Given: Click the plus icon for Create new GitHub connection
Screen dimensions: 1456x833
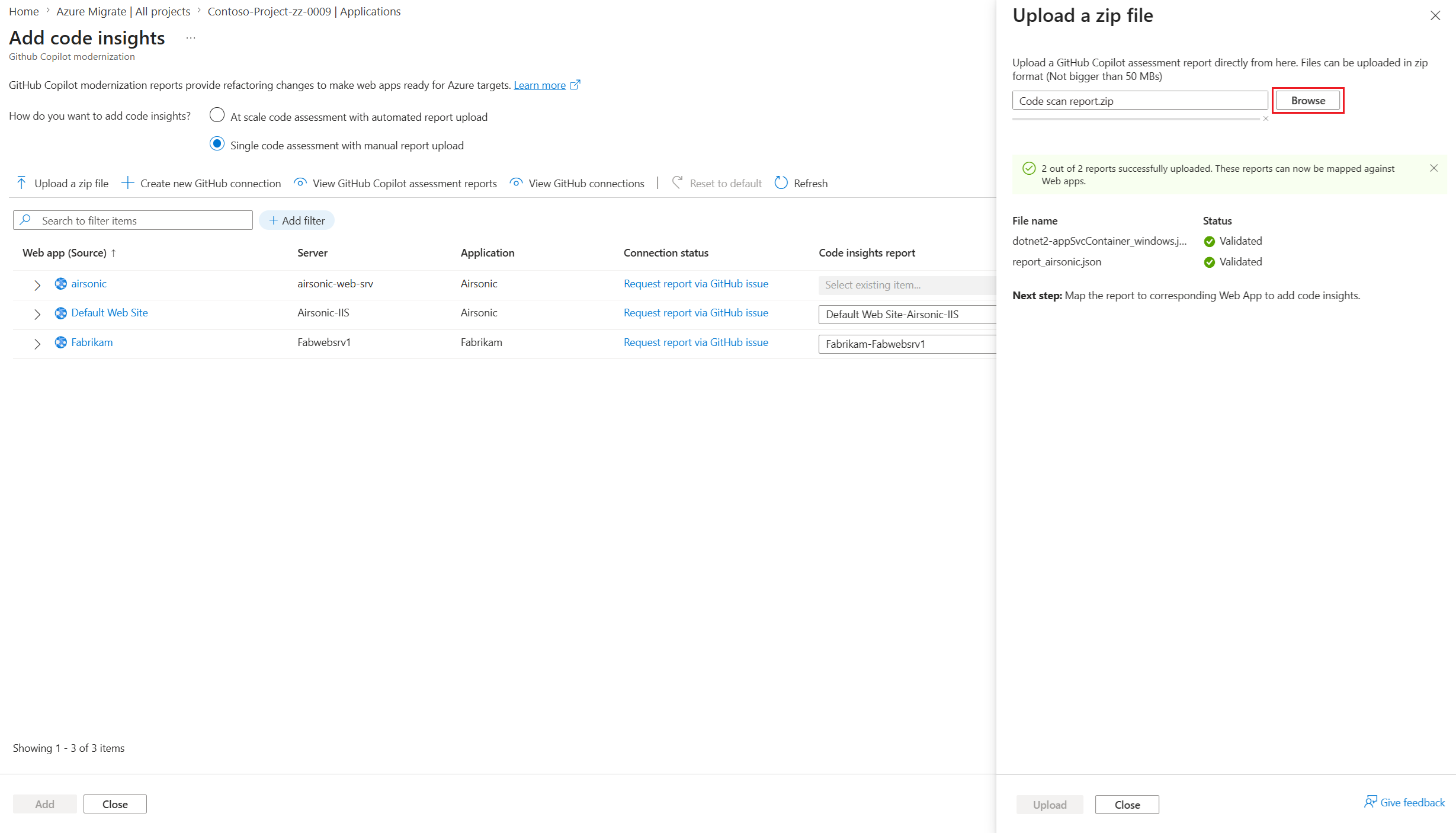Looking at the screenshot, I should (127, 183).
